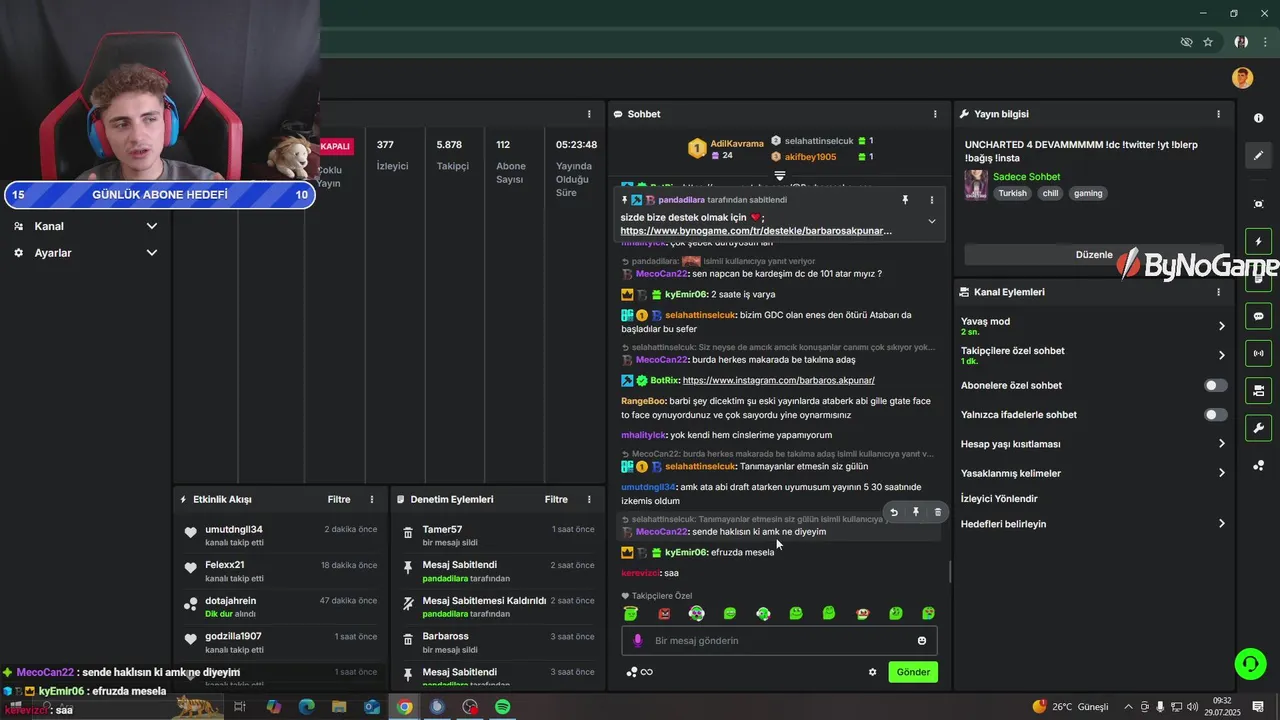Click username selahattinselcuk in Tanımayanlar message
Screen dimensions: 1280x720
(700, 466)
